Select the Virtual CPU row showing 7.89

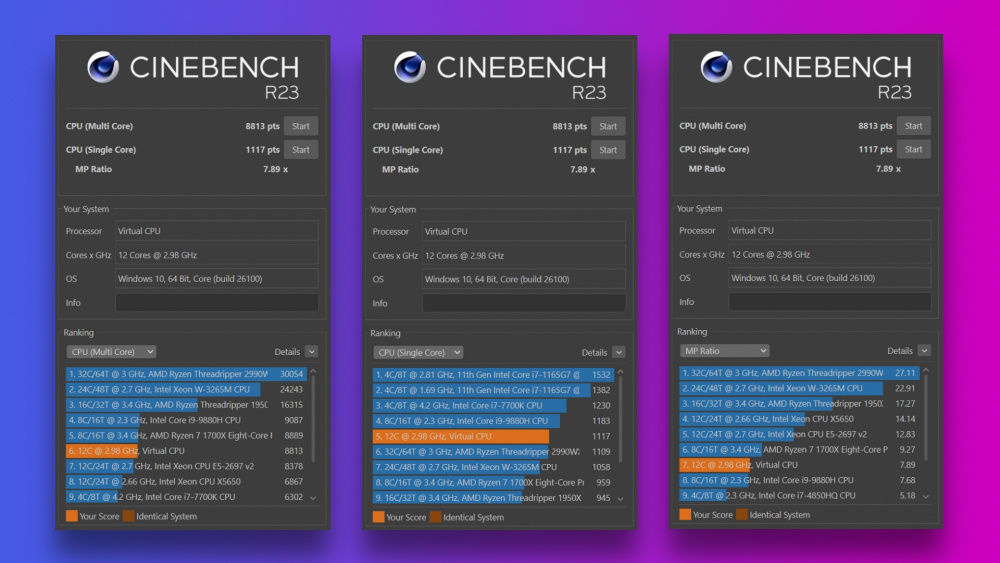pyautogui.click(x=798, y=465)
